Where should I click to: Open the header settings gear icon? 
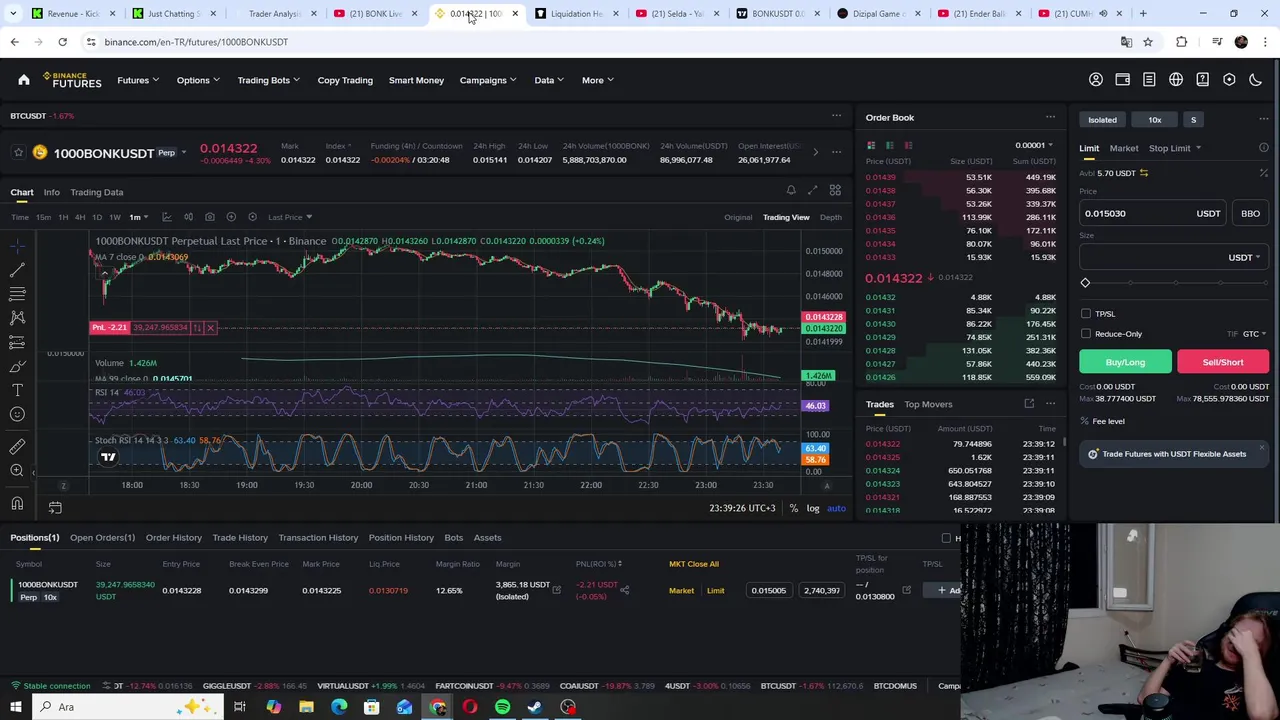coord(1229,80)
